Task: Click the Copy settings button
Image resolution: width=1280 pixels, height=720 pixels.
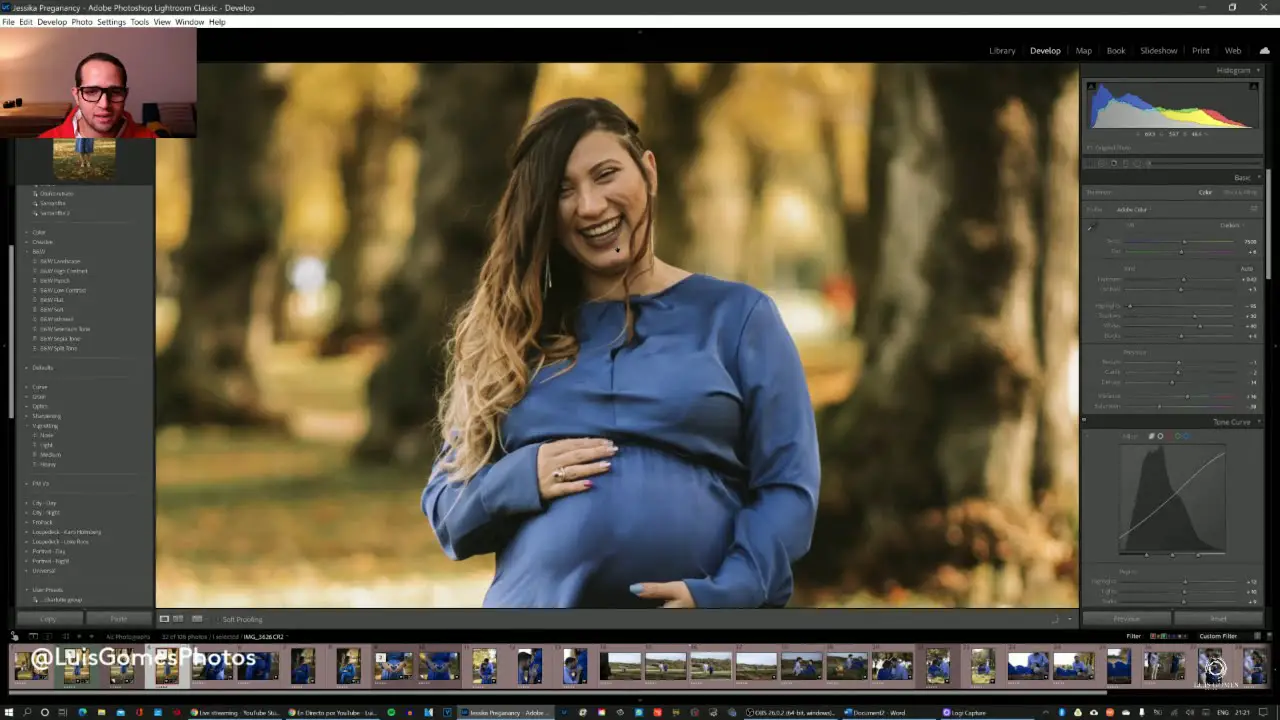Action: click(48, 619)
